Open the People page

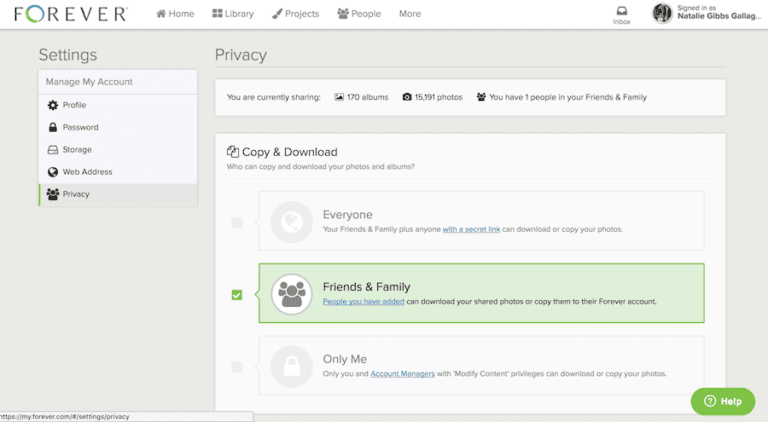pos(359,14)
